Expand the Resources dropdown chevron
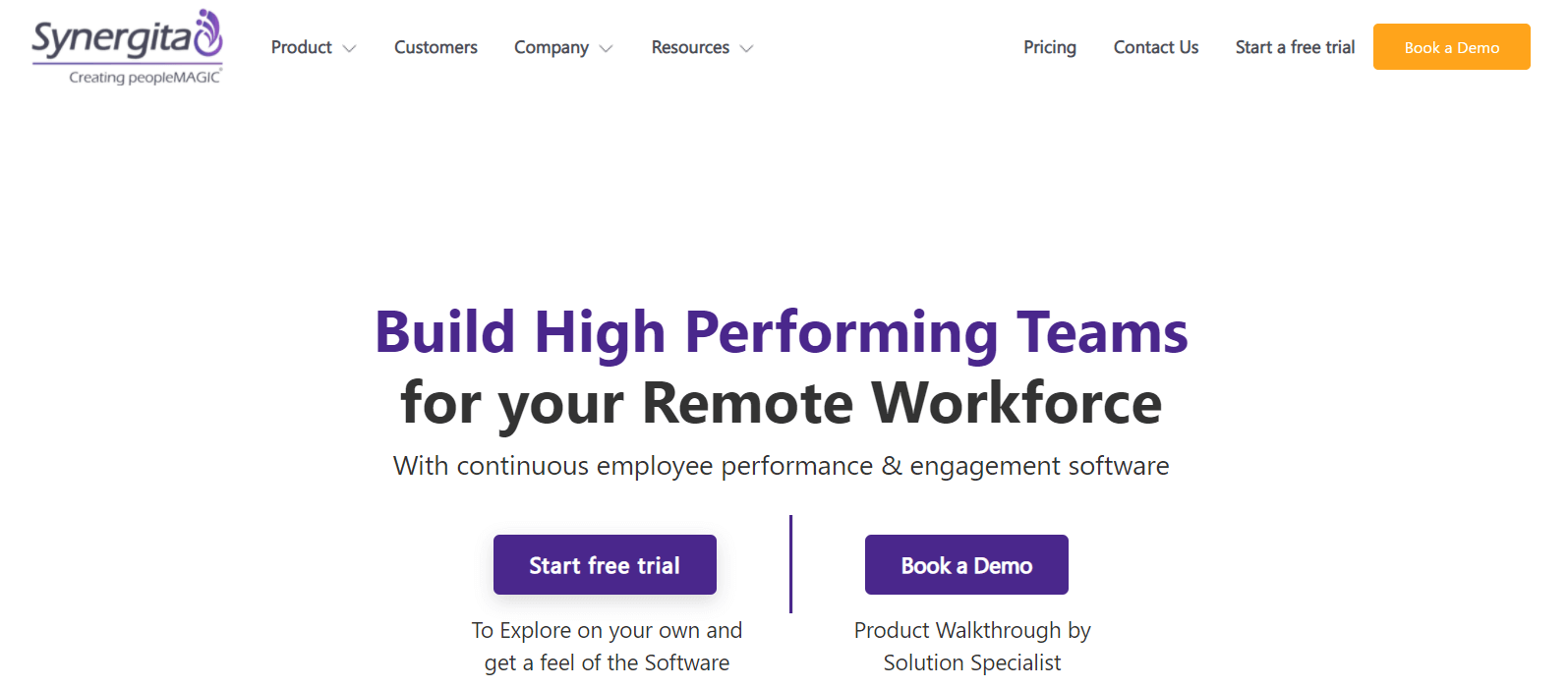1568x689 pixels. point(746,48)
